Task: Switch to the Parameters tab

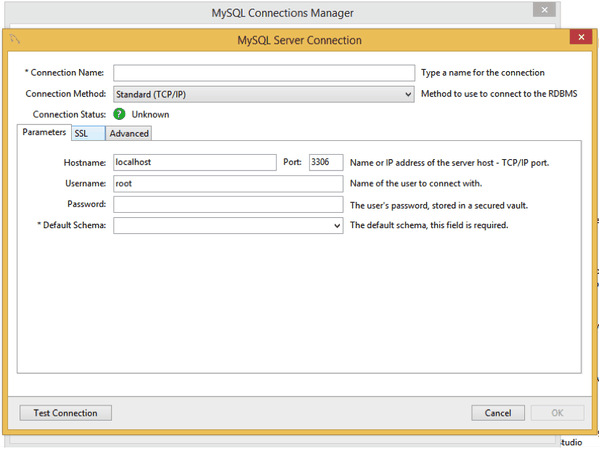Action: (x=44, y=132)
